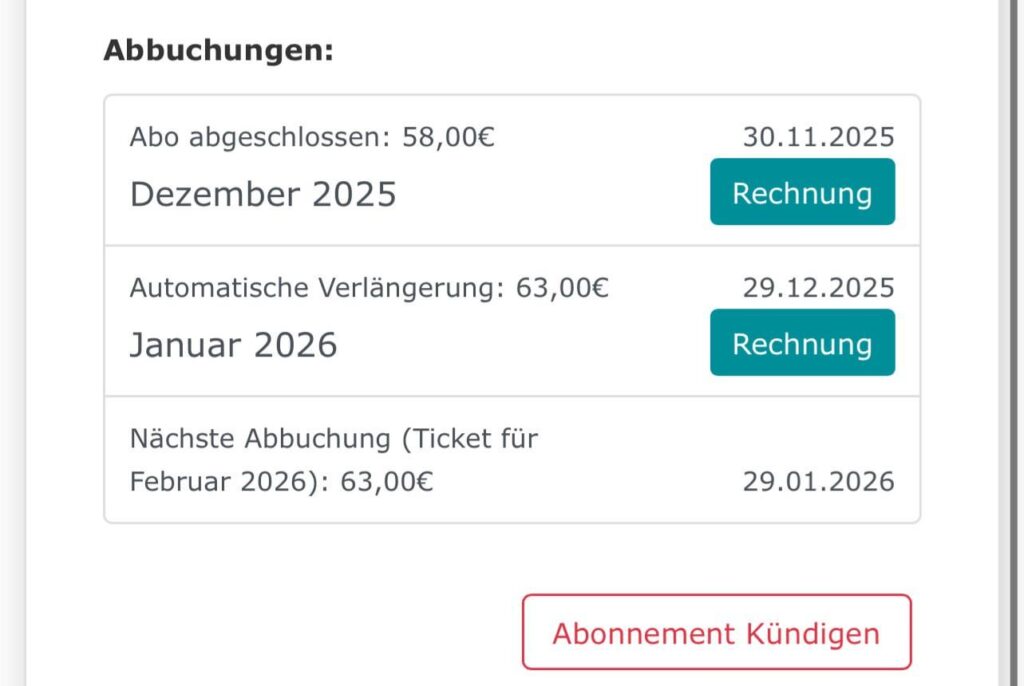Click the Dezember 2025 label

[x=263, y=194]
